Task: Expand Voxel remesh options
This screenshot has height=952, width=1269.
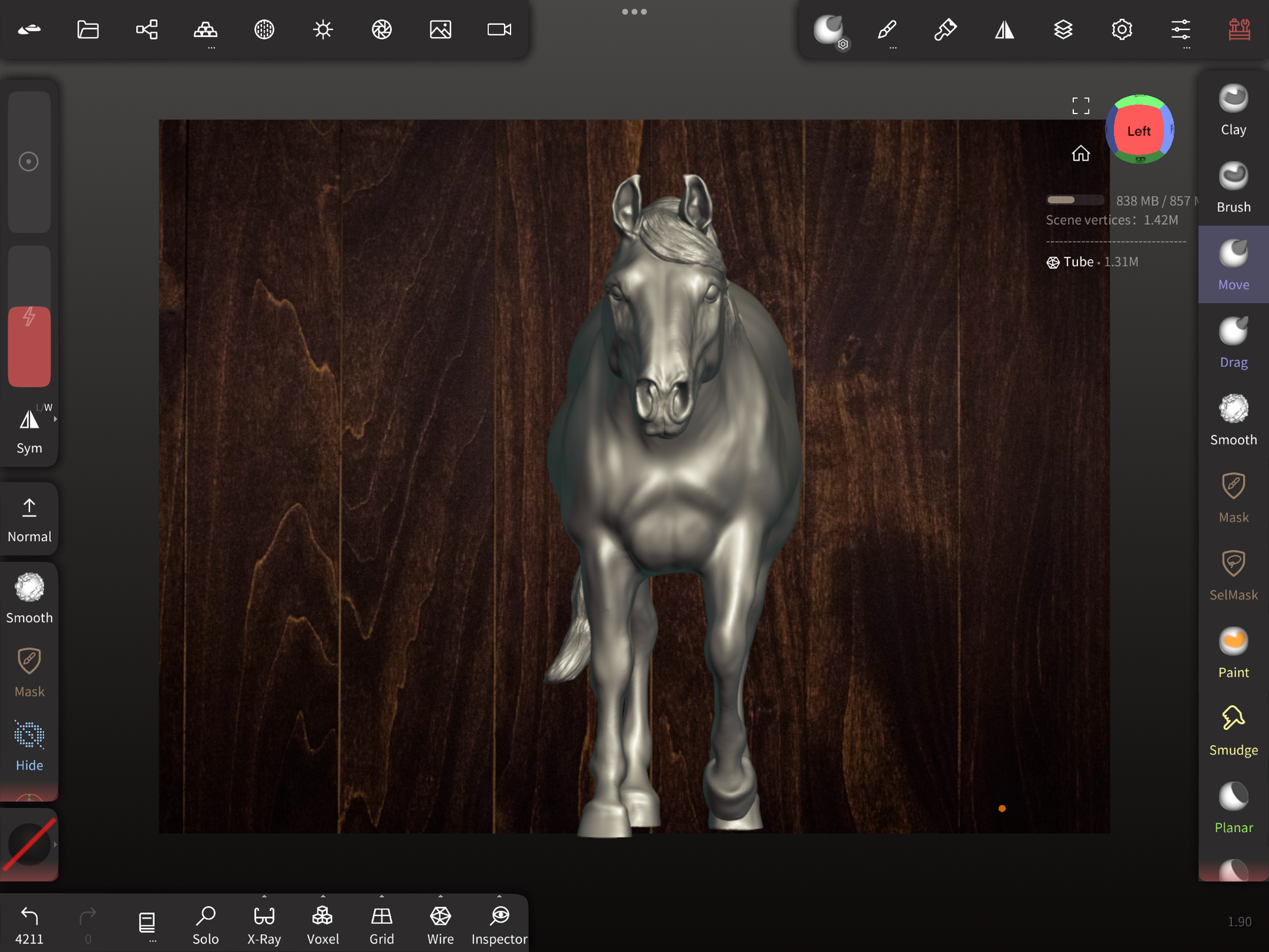Action: (323, 897)
